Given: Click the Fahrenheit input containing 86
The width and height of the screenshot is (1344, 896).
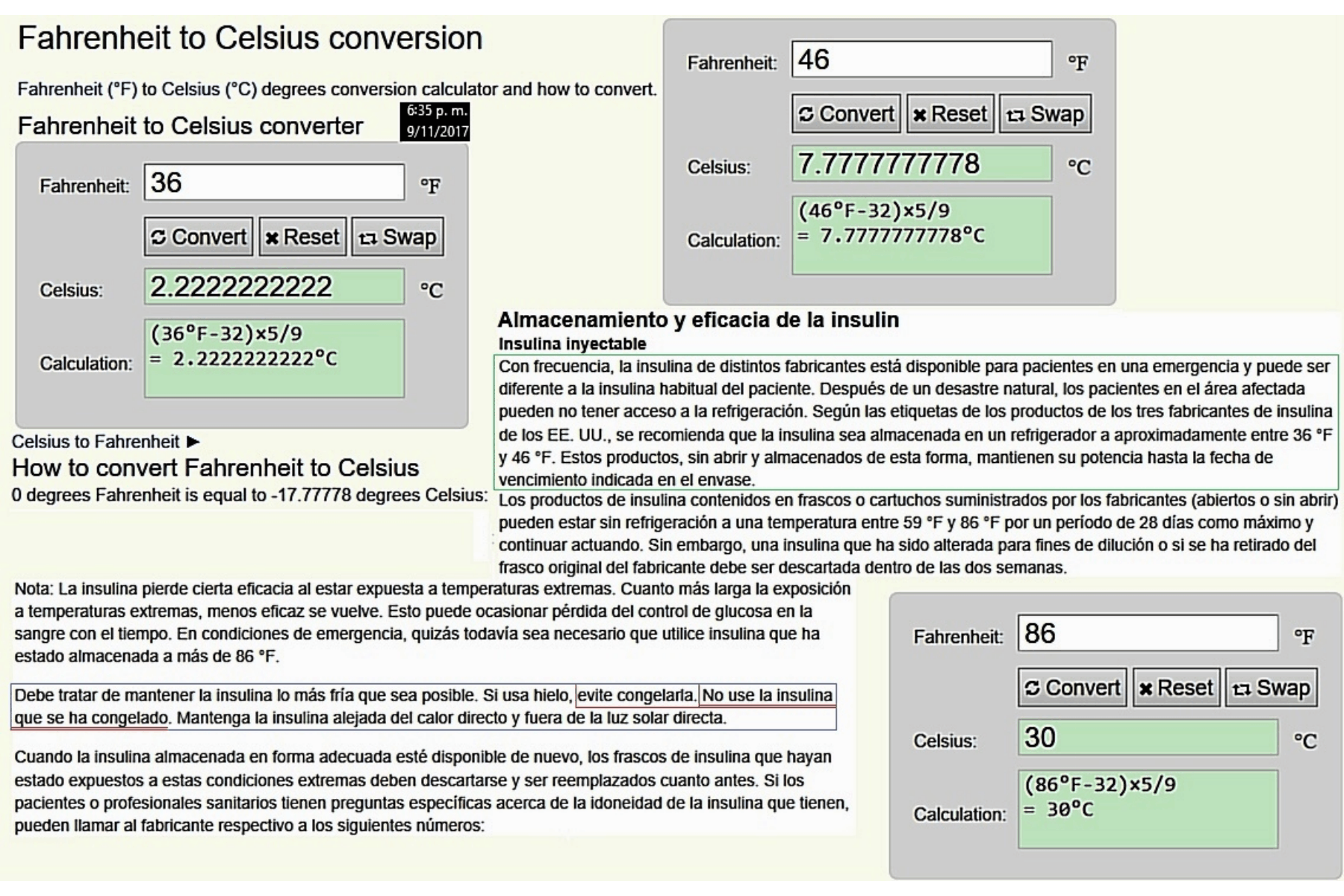Looking at the screenshot, I should (x=1148, y=633).
